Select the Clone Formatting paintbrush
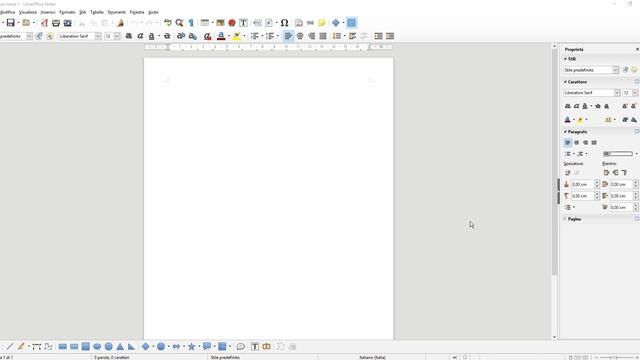640x360 pixels. click(x=120, y=23)
